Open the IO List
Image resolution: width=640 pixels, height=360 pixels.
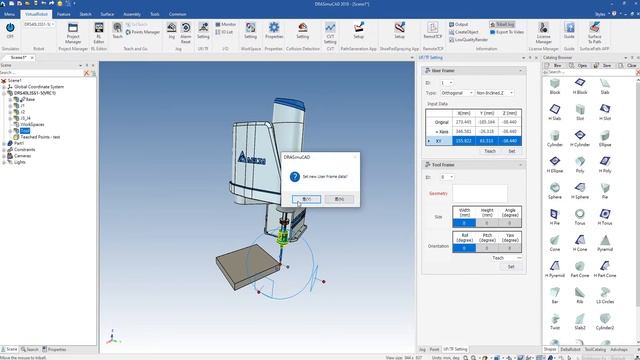click(224, 32)
